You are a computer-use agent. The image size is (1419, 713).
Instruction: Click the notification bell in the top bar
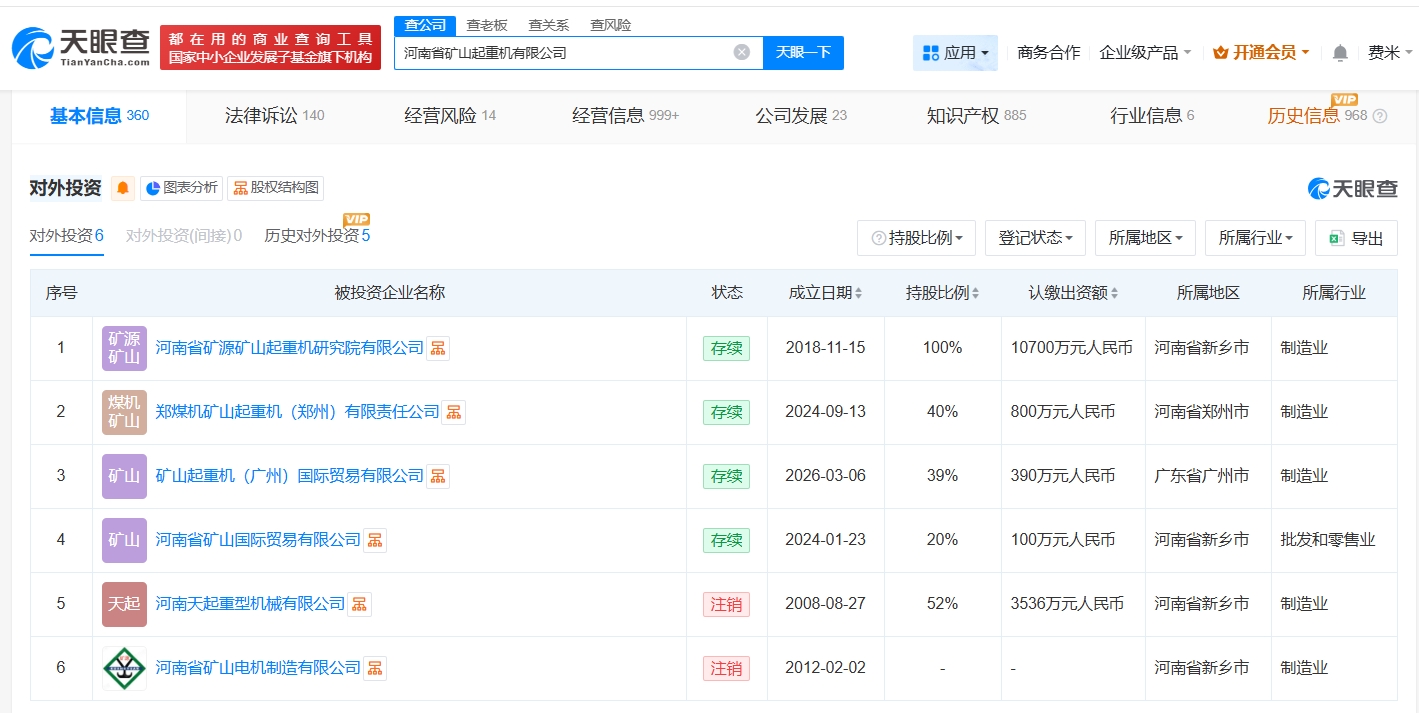(x=1340, y=53)
